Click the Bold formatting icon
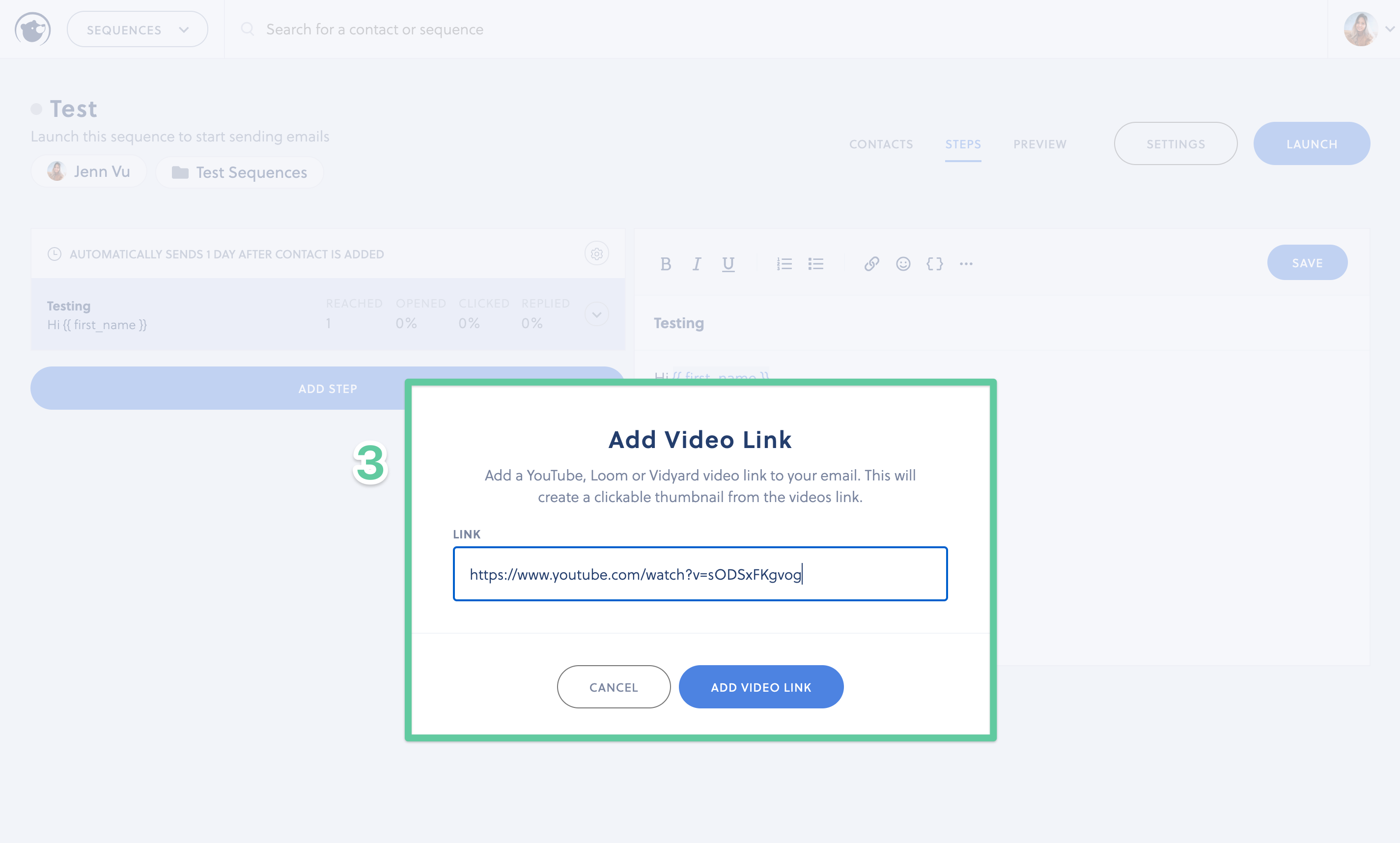The image size is (1400, 843). (666, 264)
